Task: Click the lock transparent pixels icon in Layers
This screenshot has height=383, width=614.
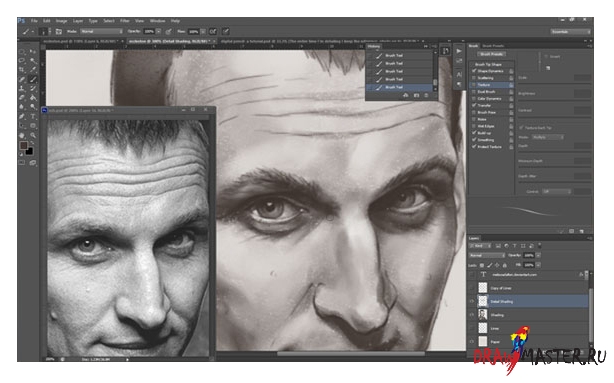Action: (482, 265)
